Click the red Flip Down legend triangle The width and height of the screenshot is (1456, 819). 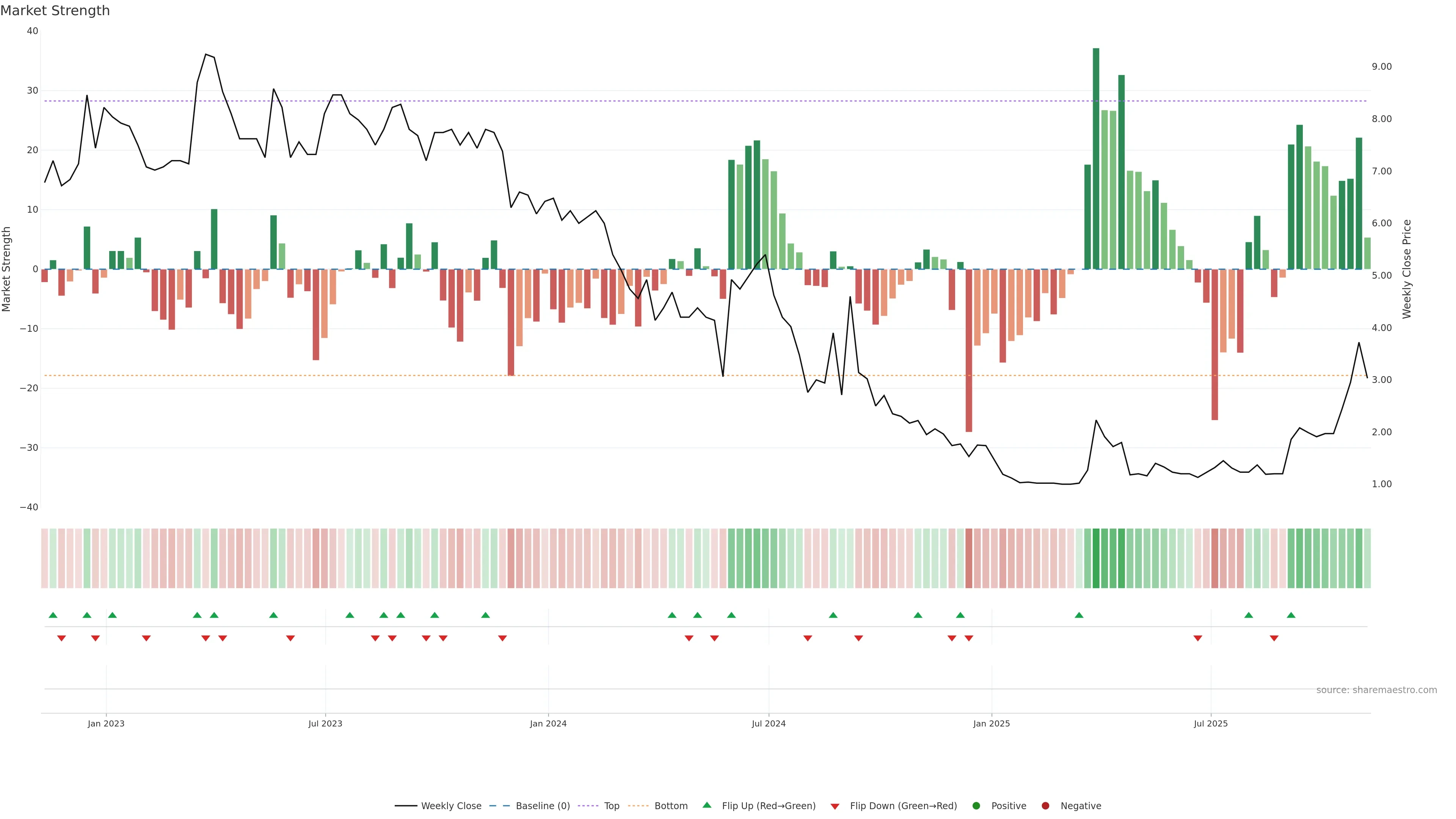[x=835, y=806]
